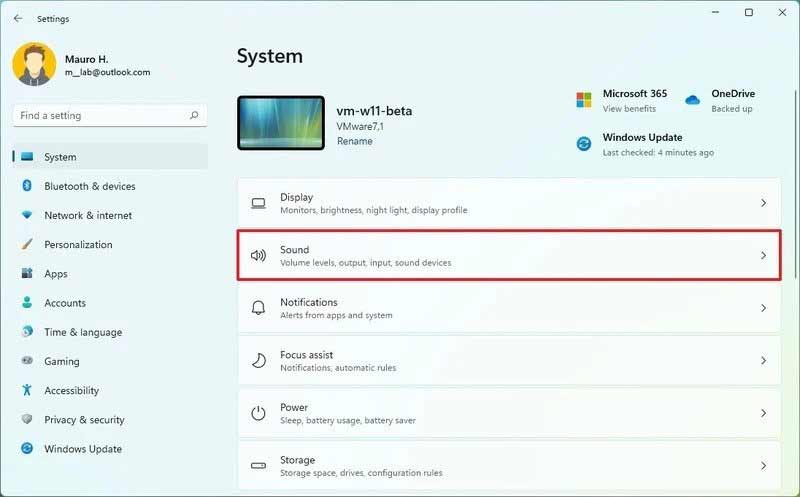
Task: Open Network & internet section
Action: pyautogui.click(x=110, y=215)
